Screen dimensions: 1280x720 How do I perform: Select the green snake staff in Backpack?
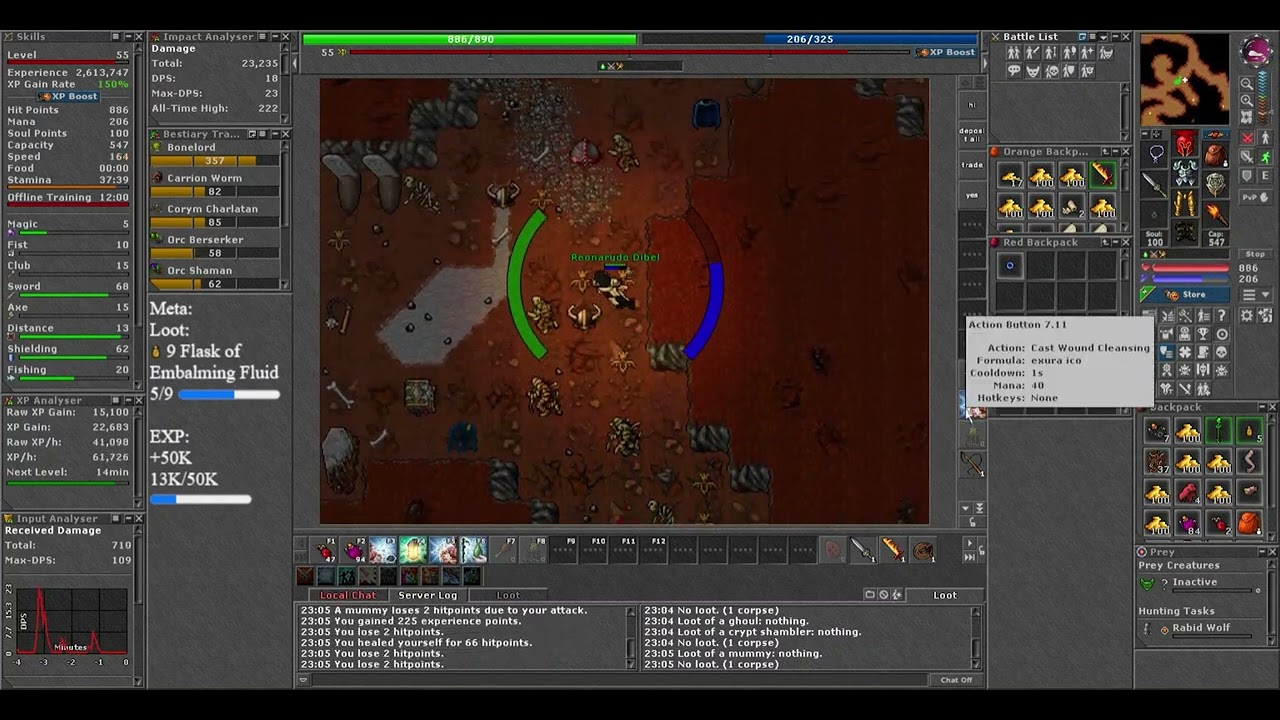click(1219, 432)
